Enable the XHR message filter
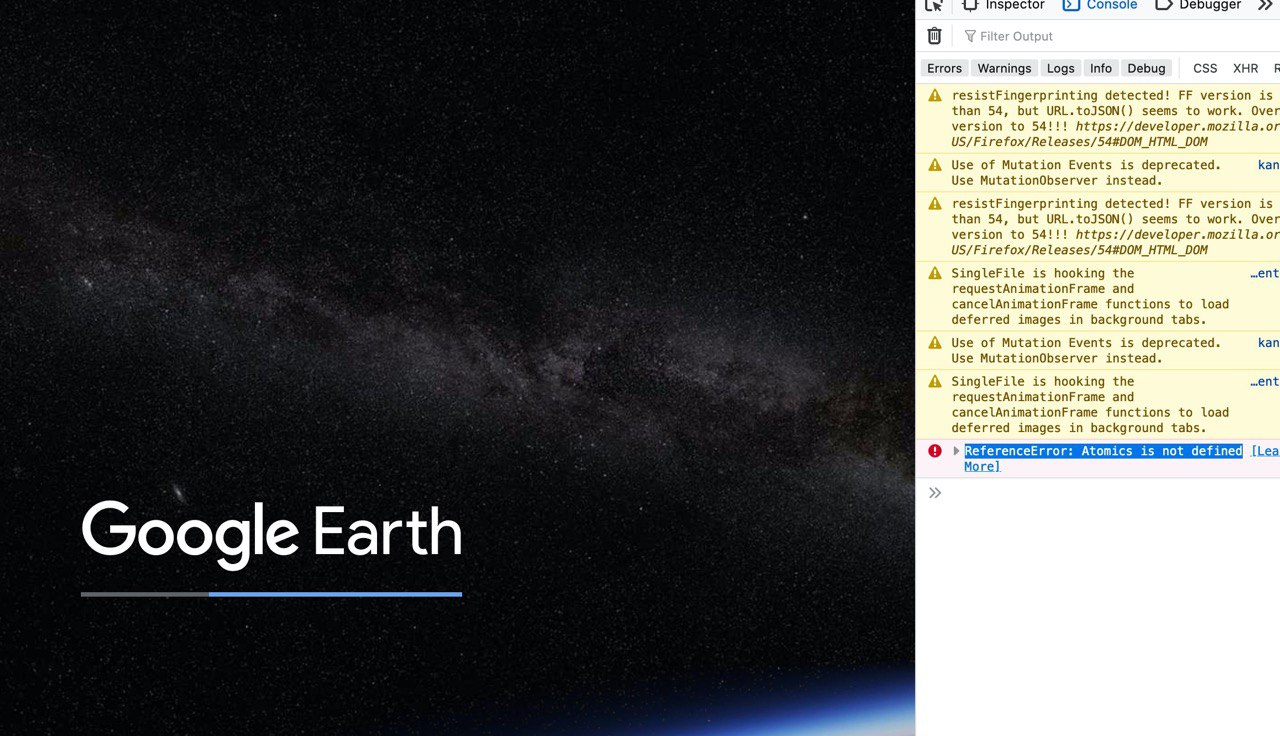 click(1245, 68)
